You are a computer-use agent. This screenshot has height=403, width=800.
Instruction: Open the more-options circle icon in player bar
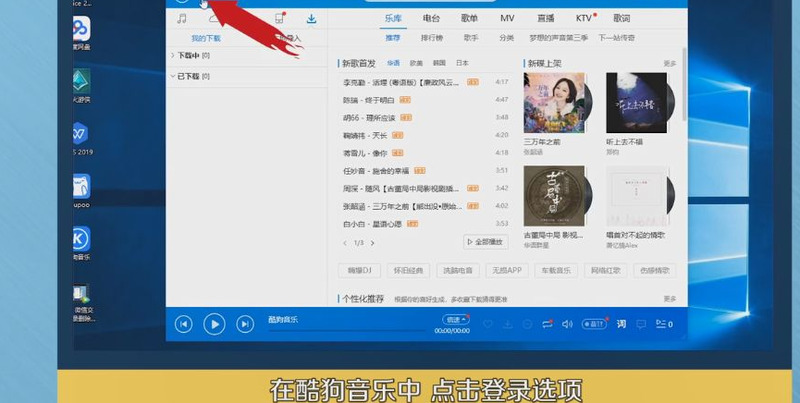[x=528, y=324]
